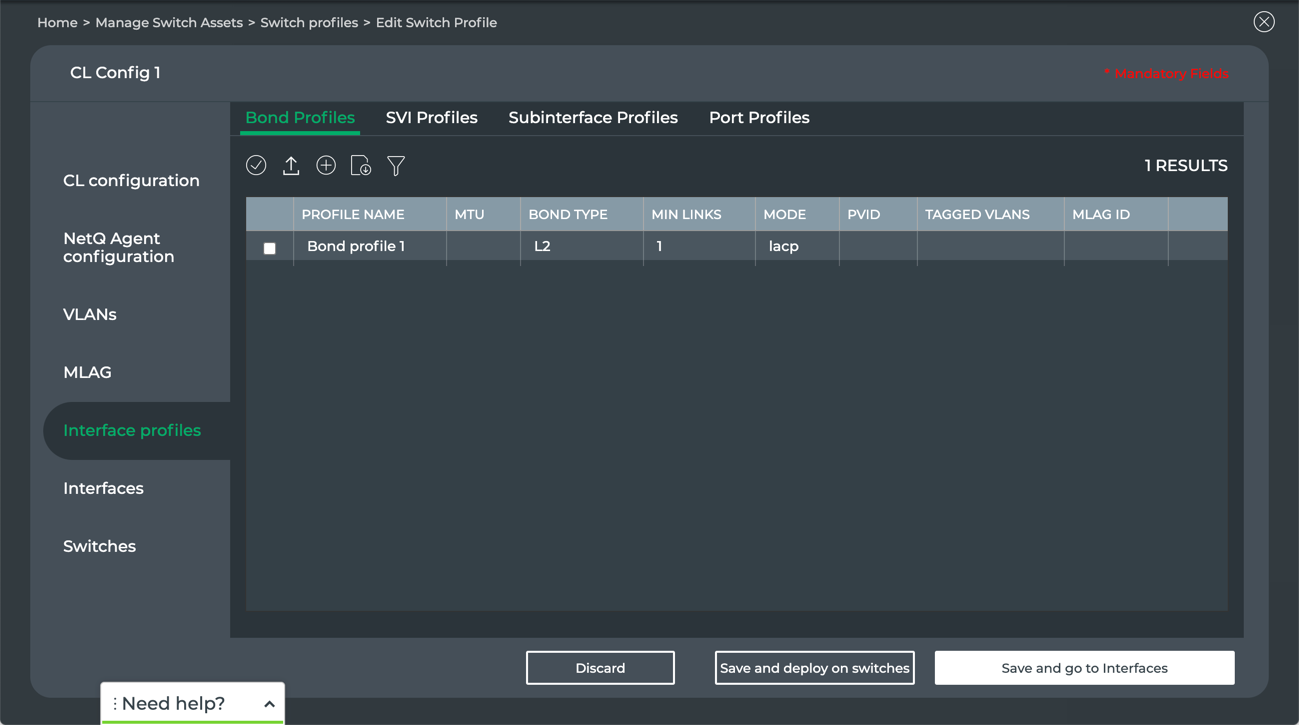
Task: Navigate to MLAG in the sidebar
Action: click(x=87, y=373)
